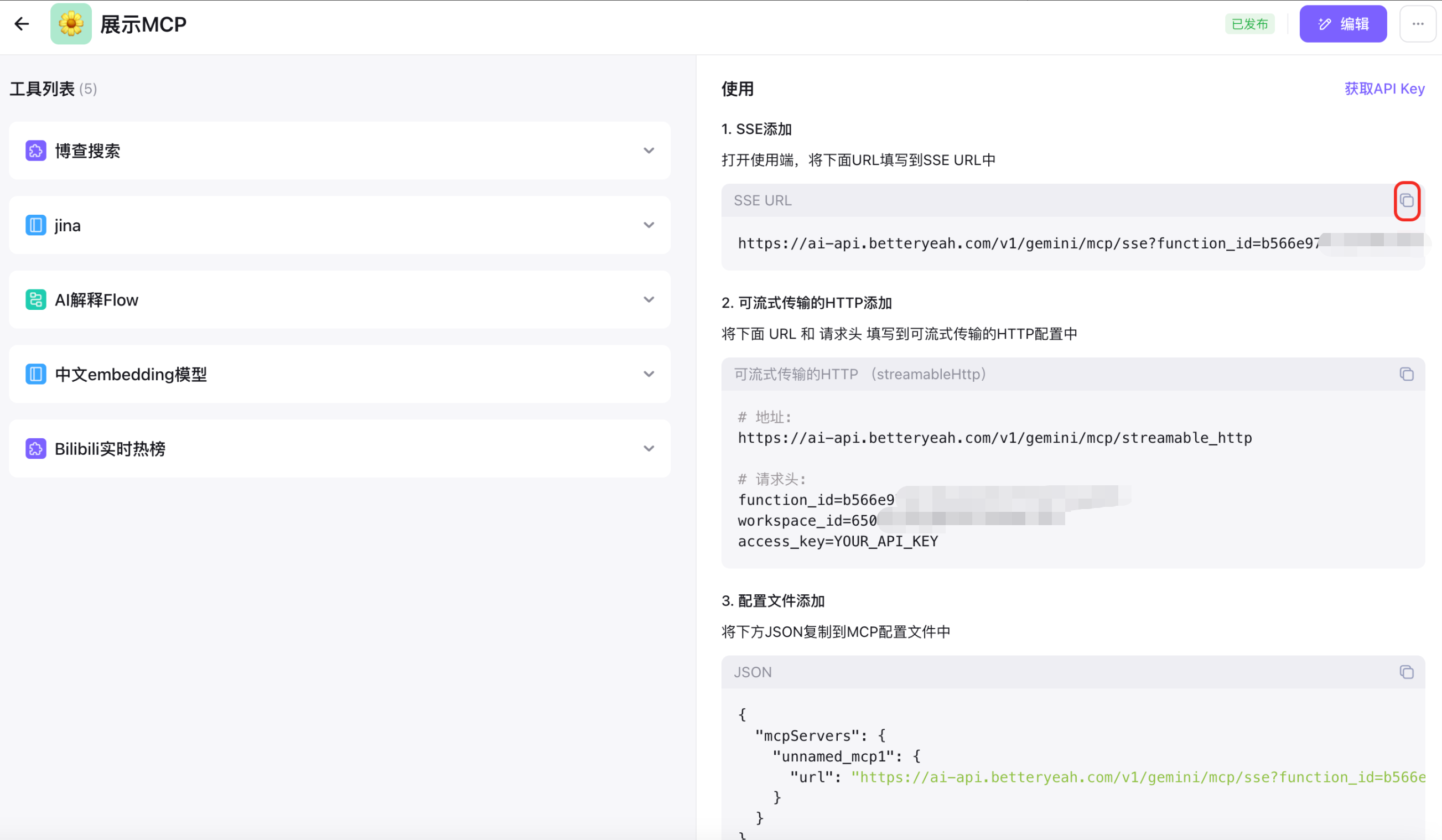The image size is (1442, 840).
Task: Copy the streamableHttp configuration
Action: 1407,374
